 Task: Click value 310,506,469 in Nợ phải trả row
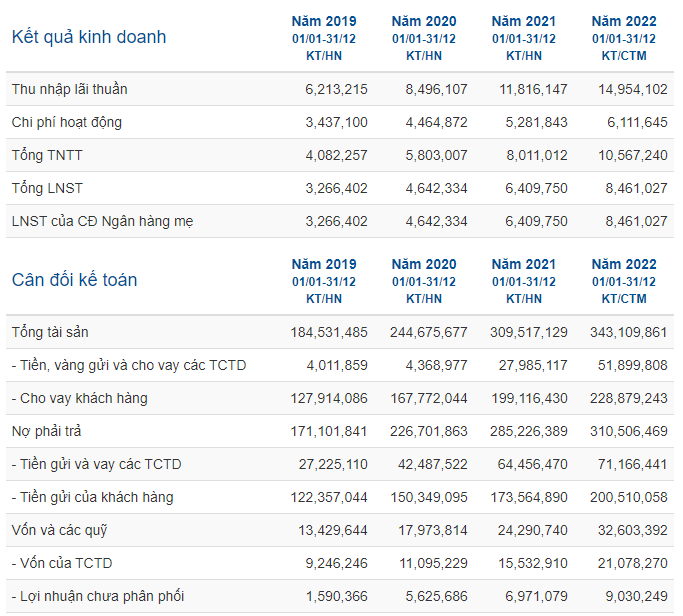629,431
